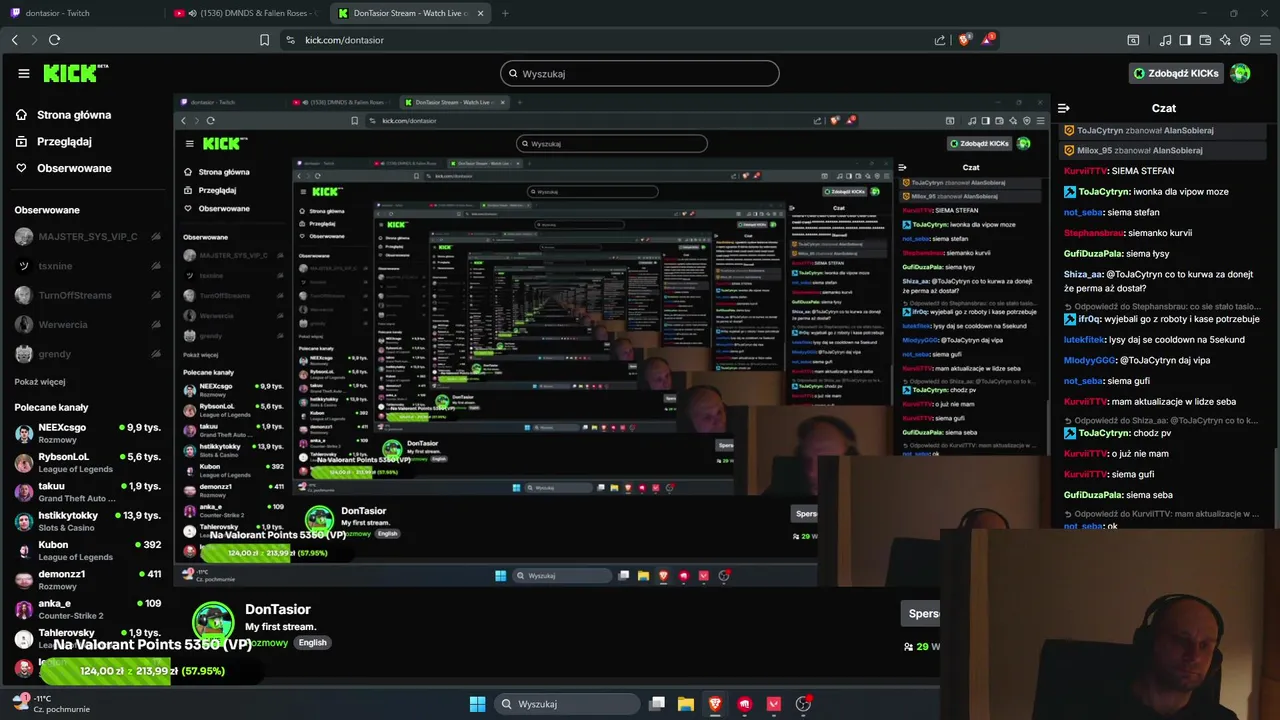Screen dimensions: 1280x720
Task: Open Valorant taskbar icon
Action: point(774,704)
